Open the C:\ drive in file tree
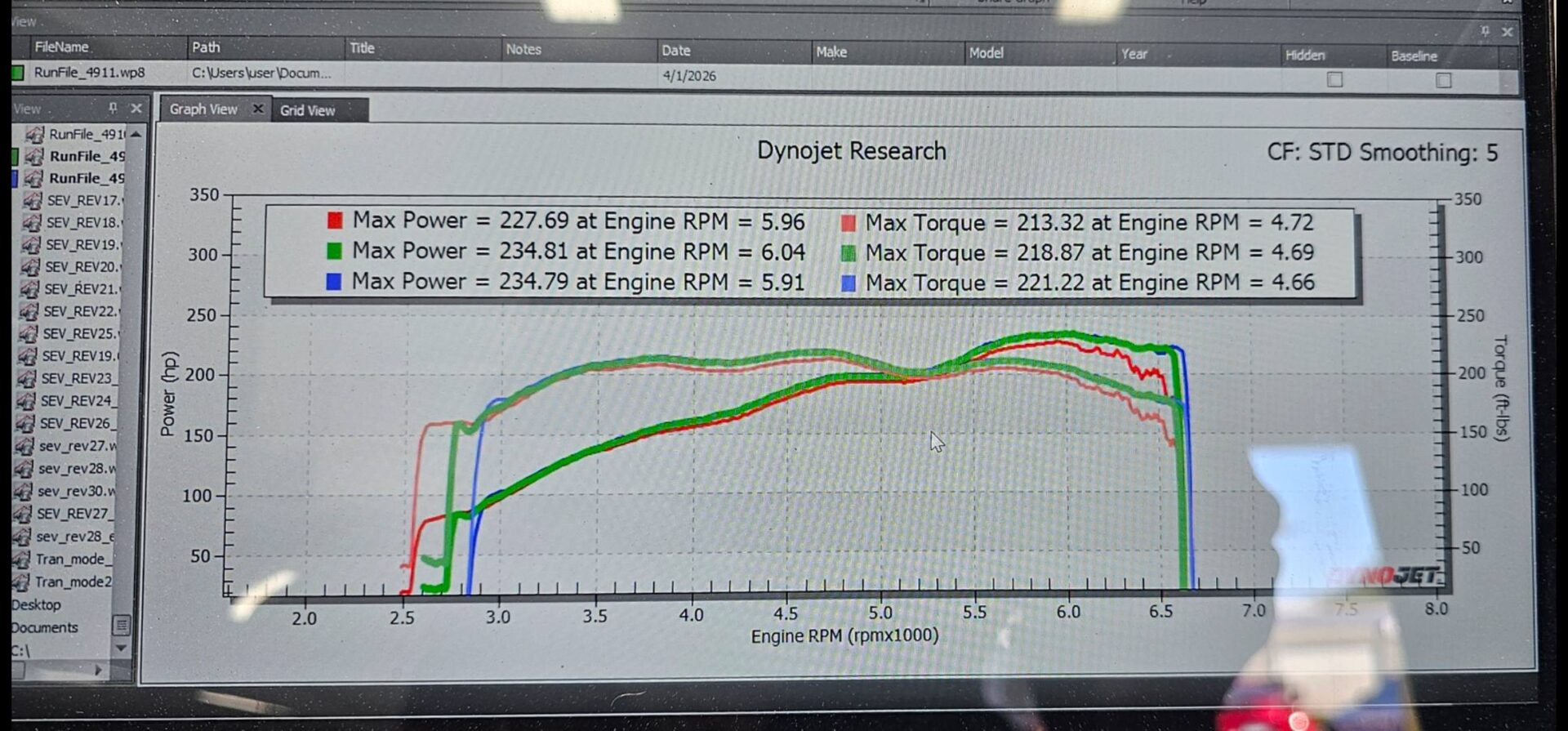Viewport: 1568px width, 731px height. click(x=20, y=651)
